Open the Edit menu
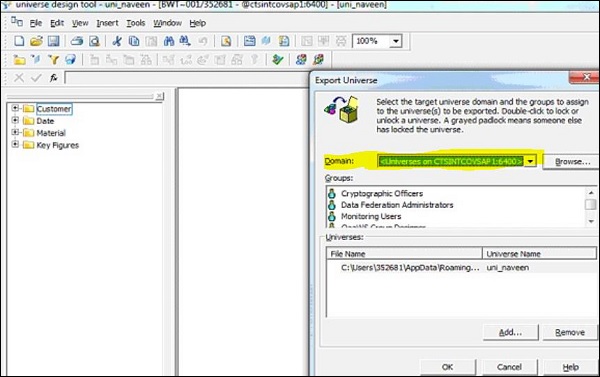 [x=57, y=23]
